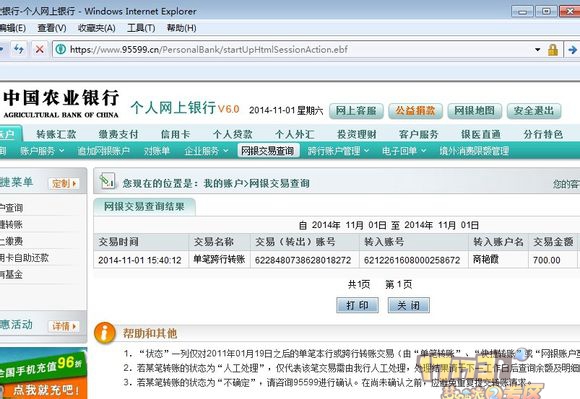Image resolution: width=580 pixels, height=399 pixels.
Task: Open the 转账汇款 navigation tab
Action: coord(56,134)
